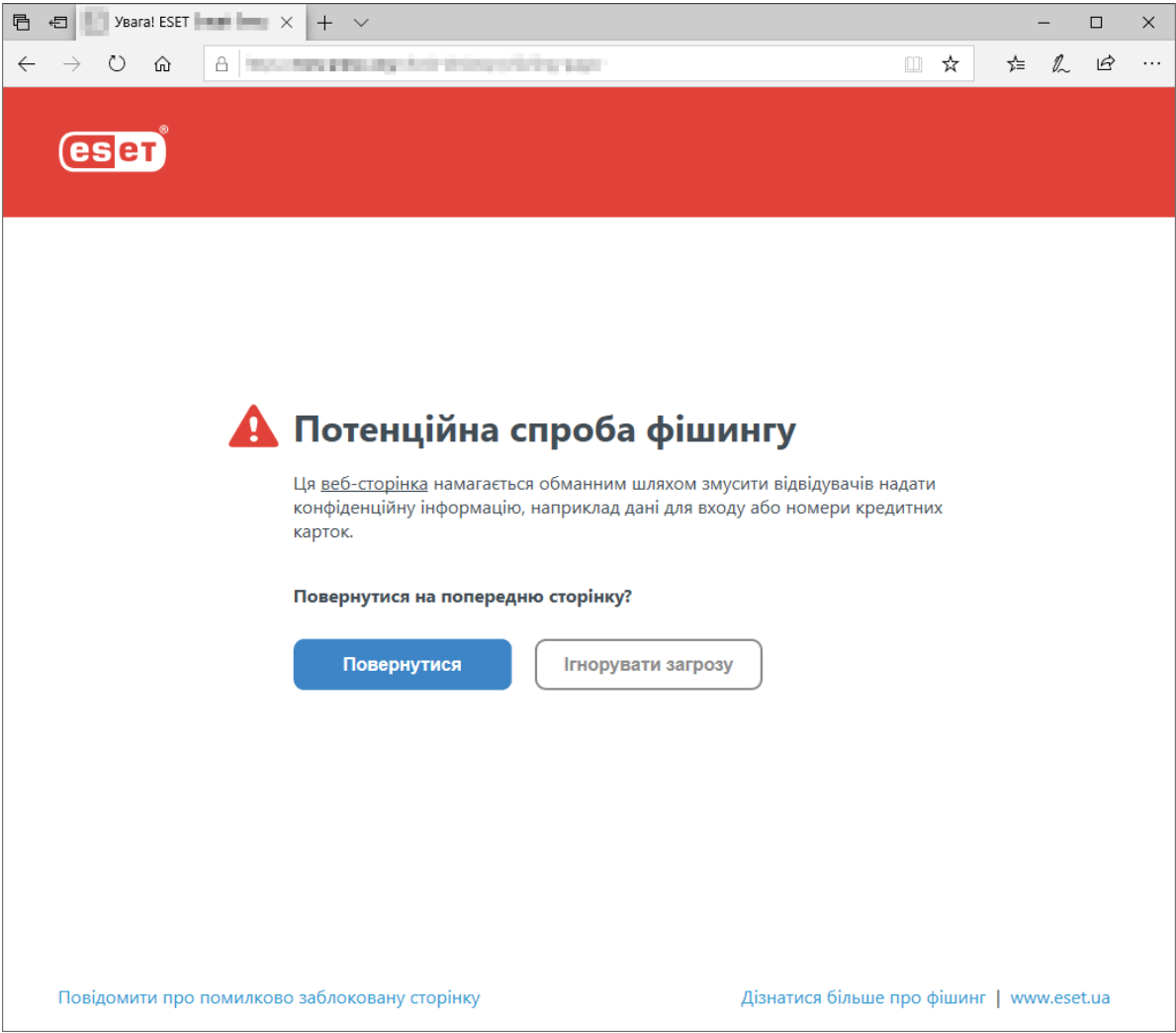Click inside the browser address bar
Image resolution: width=1176 pixels, height=1033 pixels.
click(564, 64)
